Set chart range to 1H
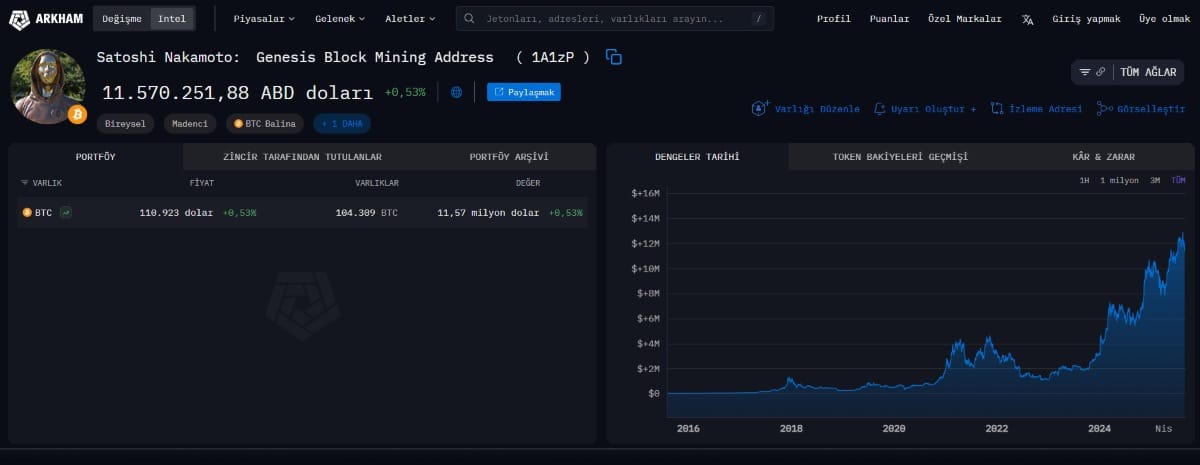 click(x=1084, y=181)
